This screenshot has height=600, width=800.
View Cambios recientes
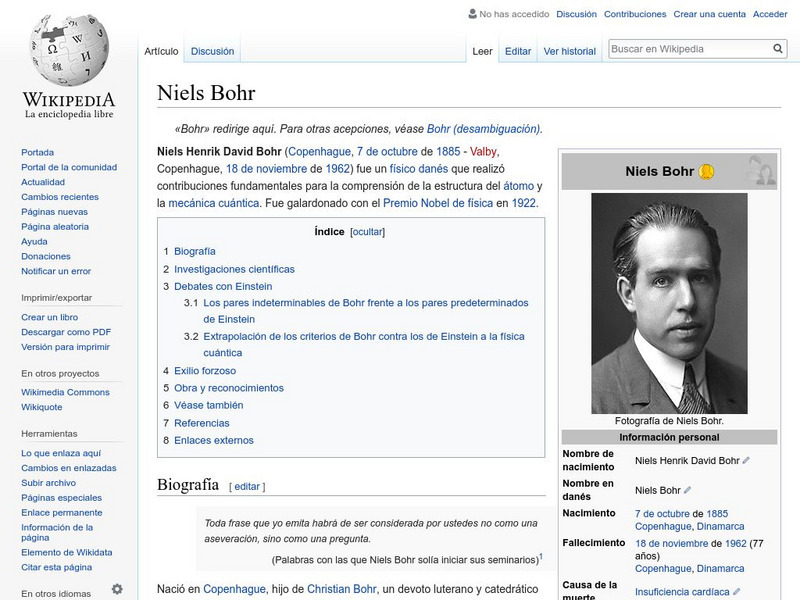click(x=60, y=196)
